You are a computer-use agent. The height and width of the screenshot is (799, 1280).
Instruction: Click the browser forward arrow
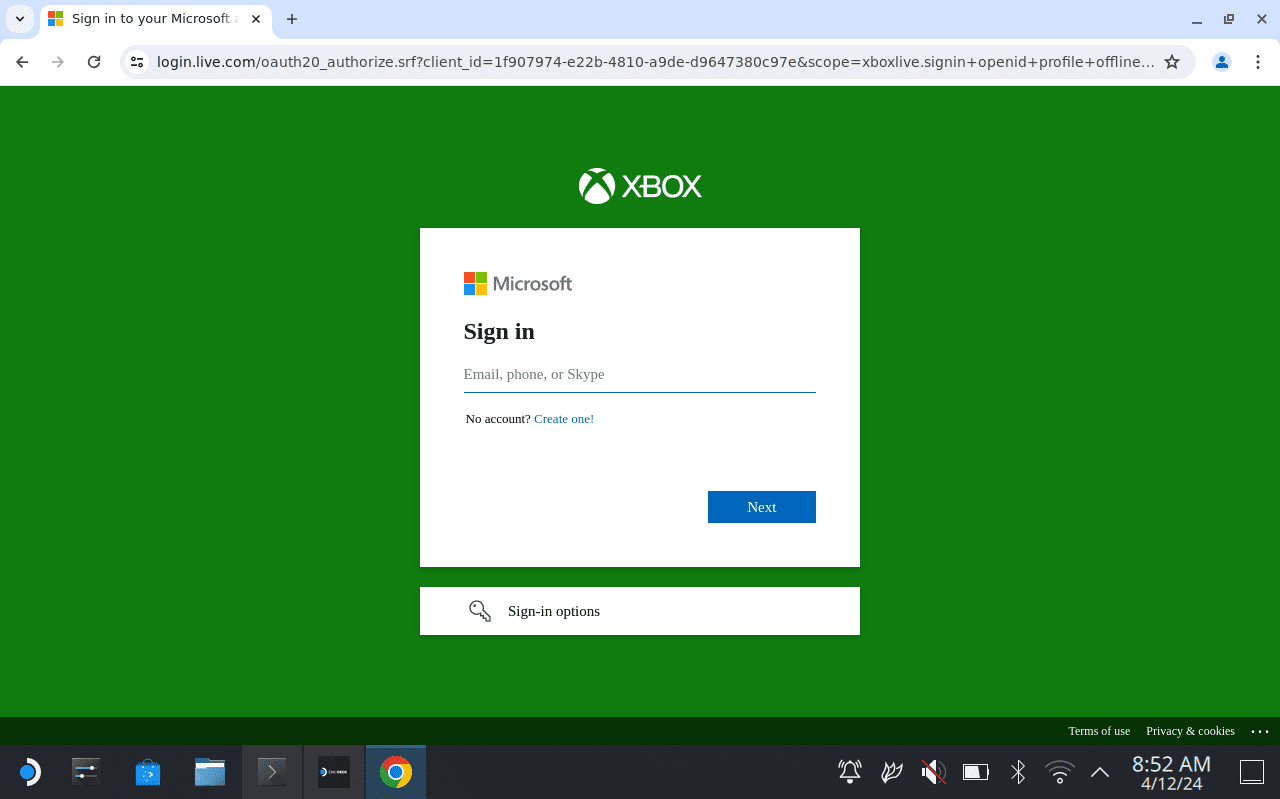58,62
